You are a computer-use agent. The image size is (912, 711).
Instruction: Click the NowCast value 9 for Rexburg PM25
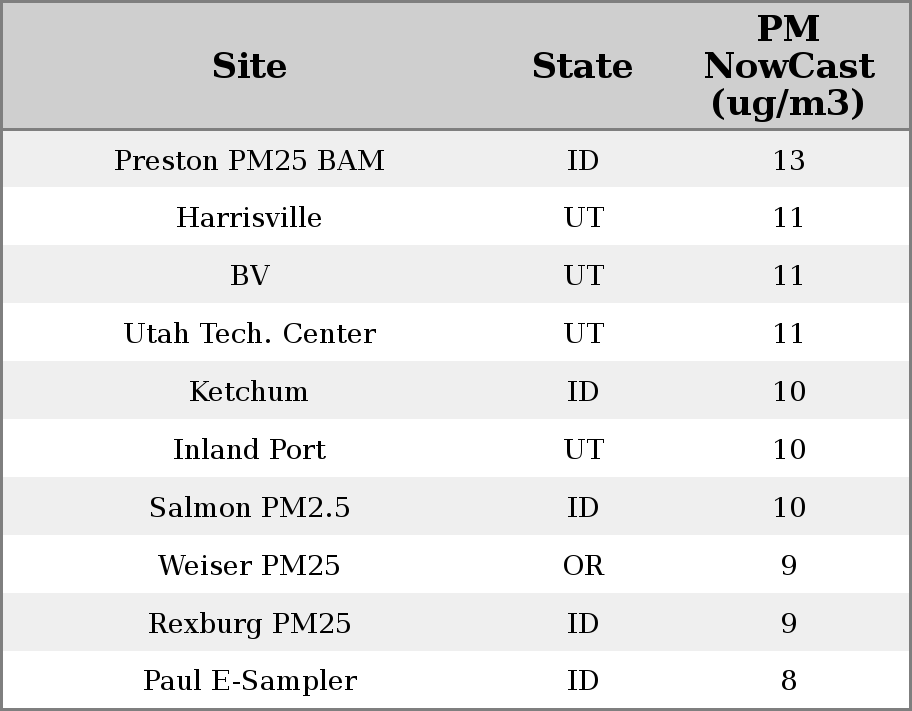coord(788,624)
